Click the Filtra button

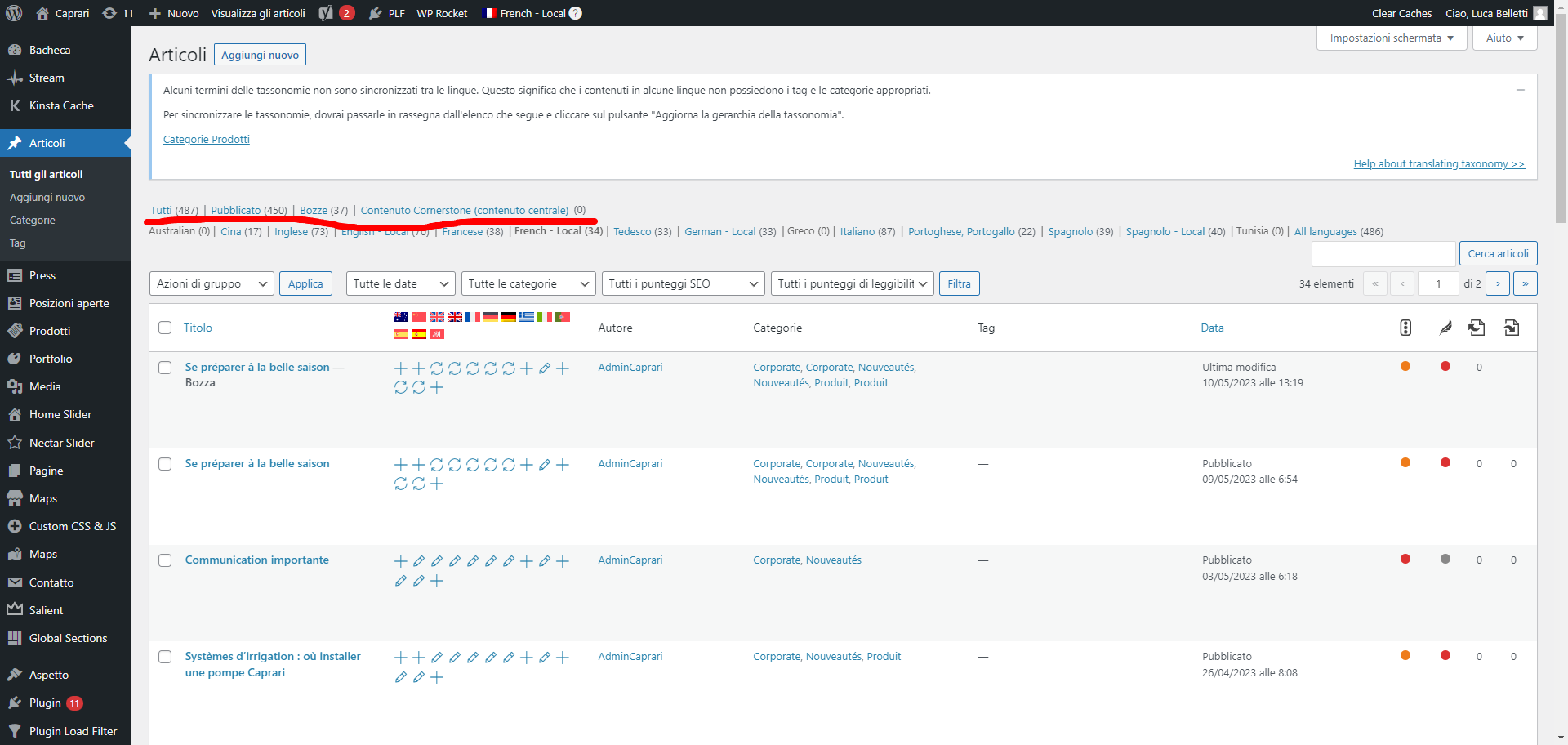tap(959, 283)
